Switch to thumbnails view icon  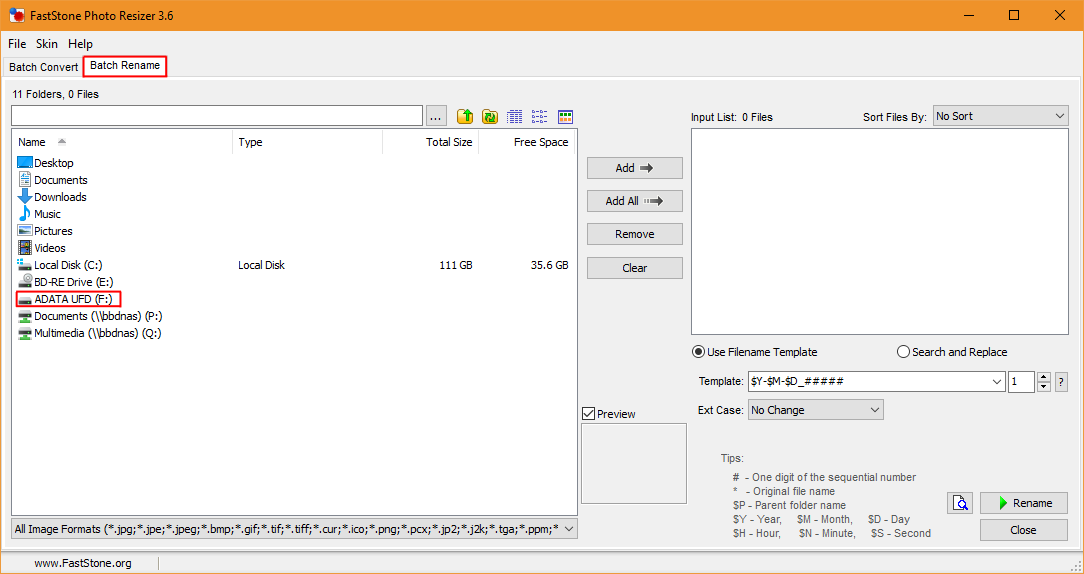[x=566, y=116]
